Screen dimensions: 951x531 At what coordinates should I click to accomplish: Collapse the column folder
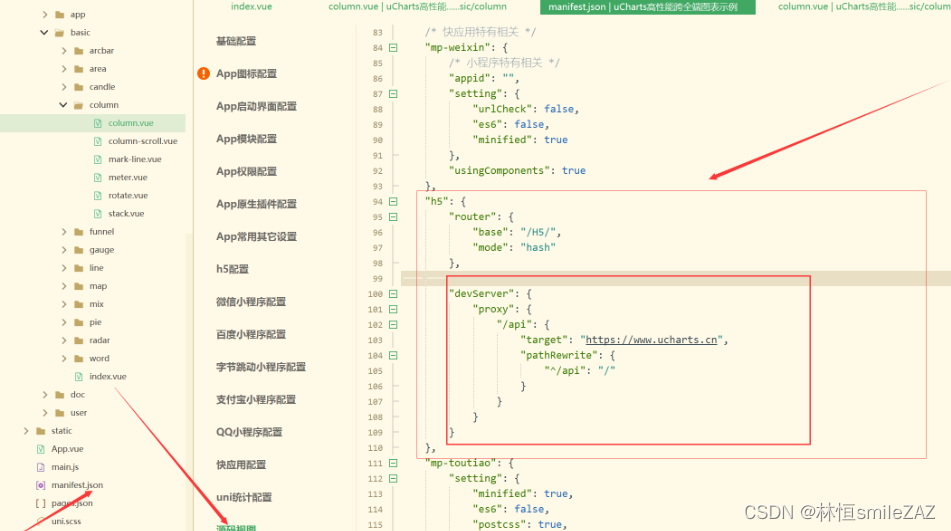click(x=63, y=105)
